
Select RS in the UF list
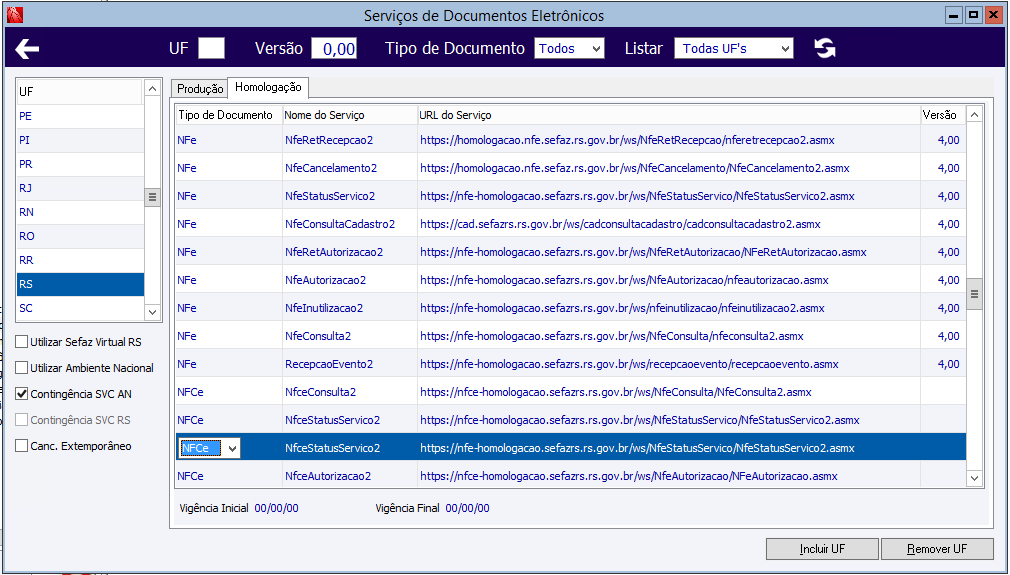80,284
